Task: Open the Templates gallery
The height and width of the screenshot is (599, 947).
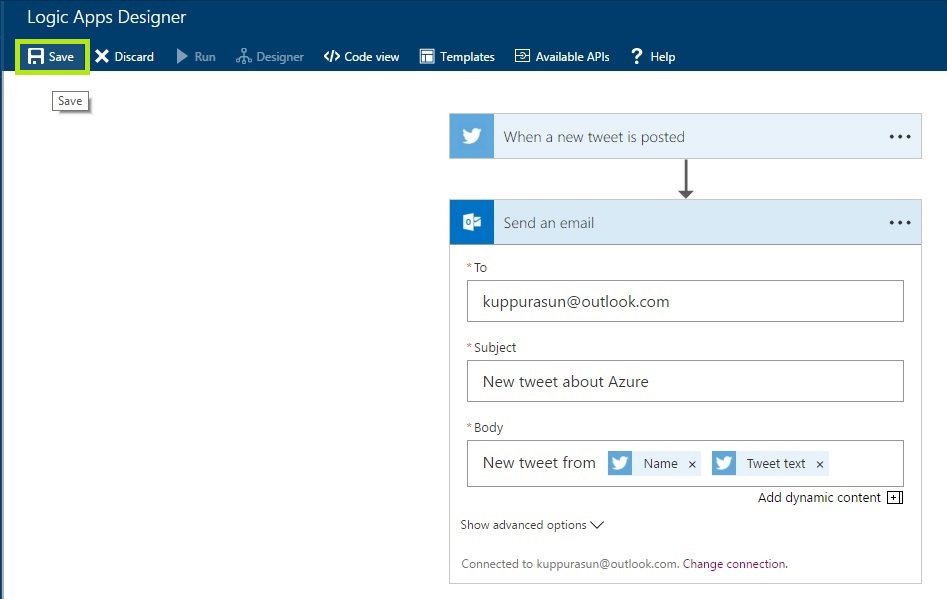Action: tap(457, 57)
